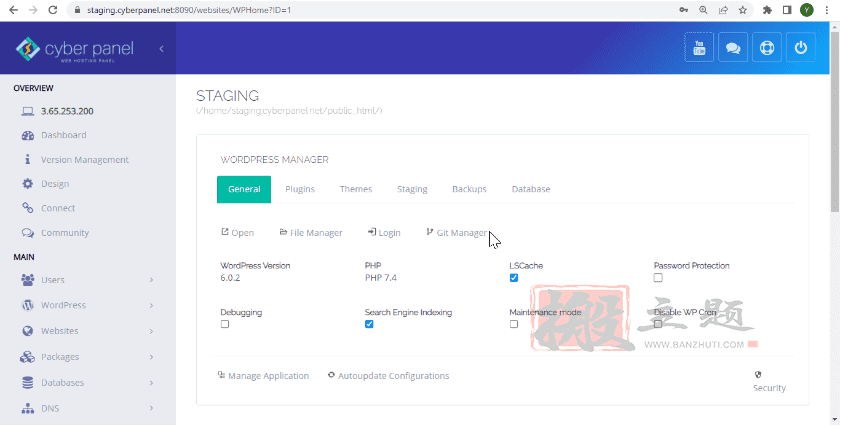Uncheck Search Engine Indexing
Image resolution: width=843 pixels, height=427 pixels.
tap(369, 324)
